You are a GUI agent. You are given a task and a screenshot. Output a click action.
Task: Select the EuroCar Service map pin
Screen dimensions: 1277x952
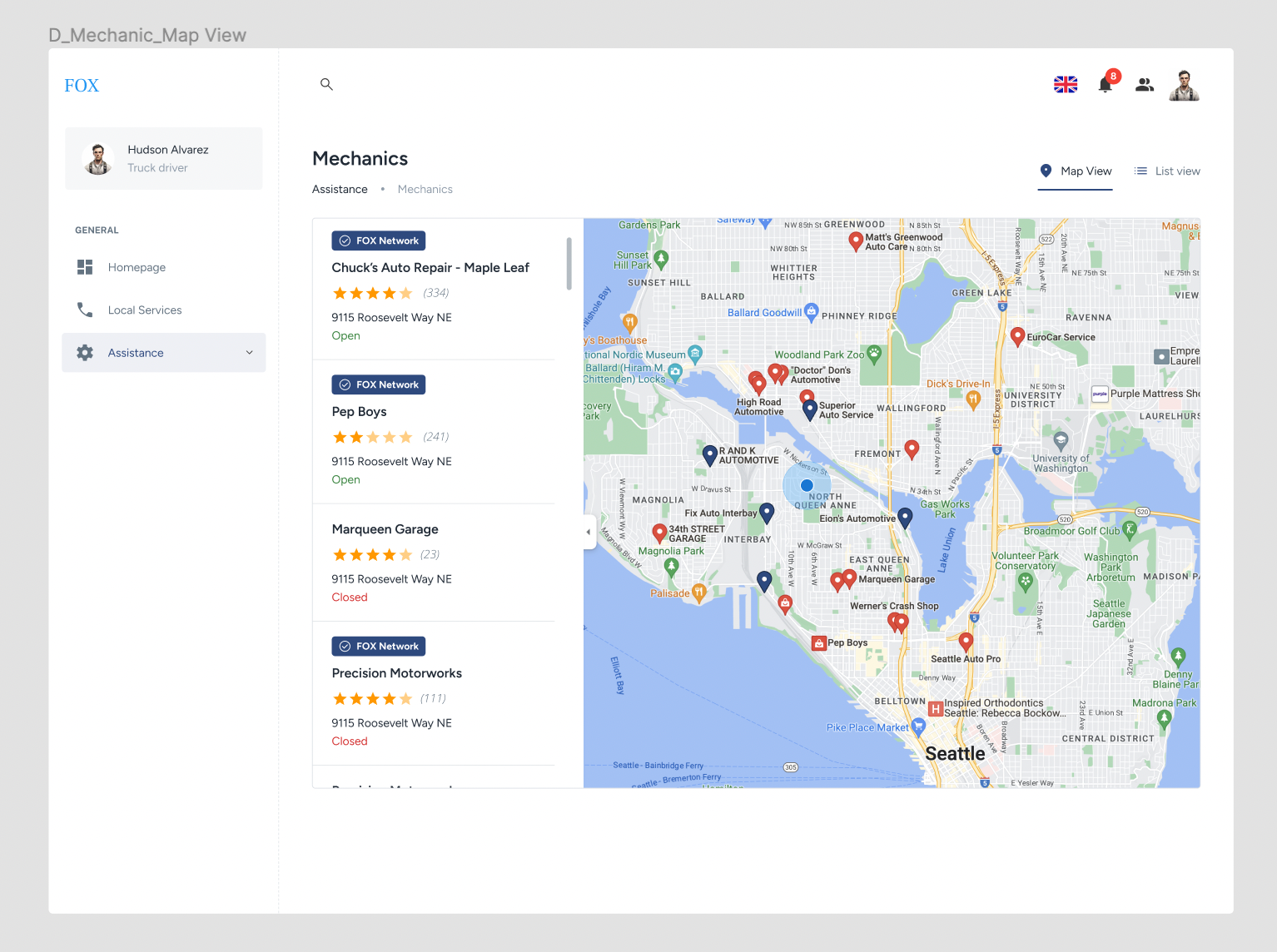pyautogui.click(x=1017, y=336)
